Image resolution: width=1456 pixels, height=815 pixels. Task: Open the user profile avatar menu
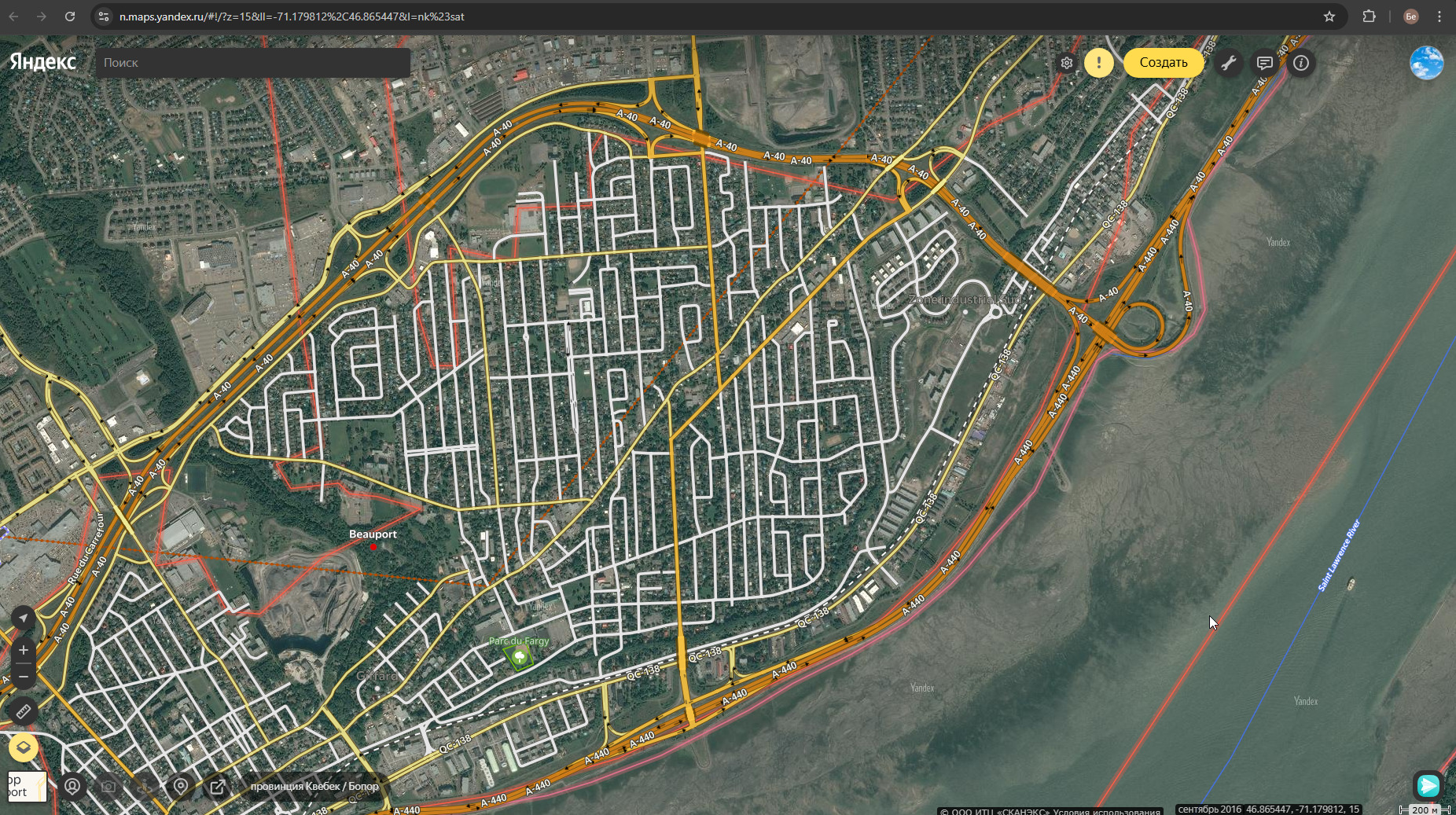point(1426,63)
